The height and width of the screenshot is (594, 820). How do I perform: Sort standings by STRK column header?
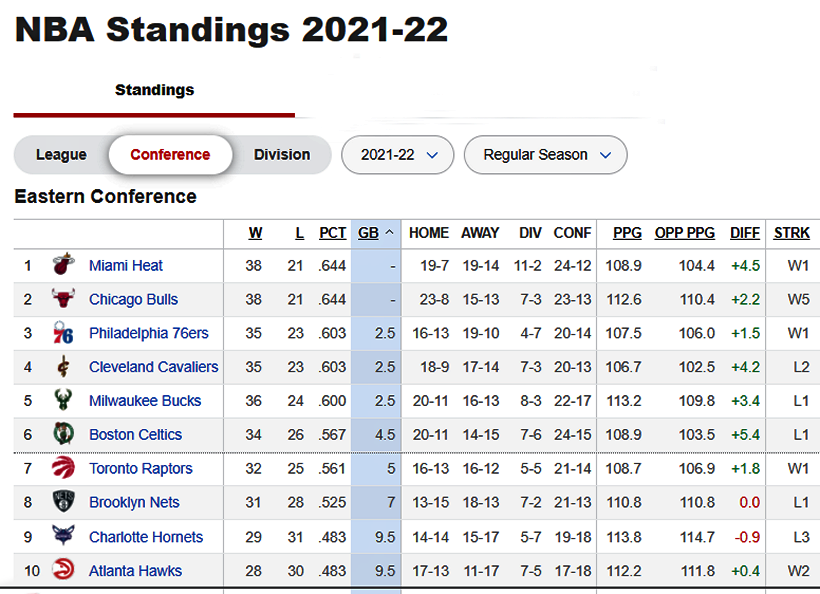point(792,233)
